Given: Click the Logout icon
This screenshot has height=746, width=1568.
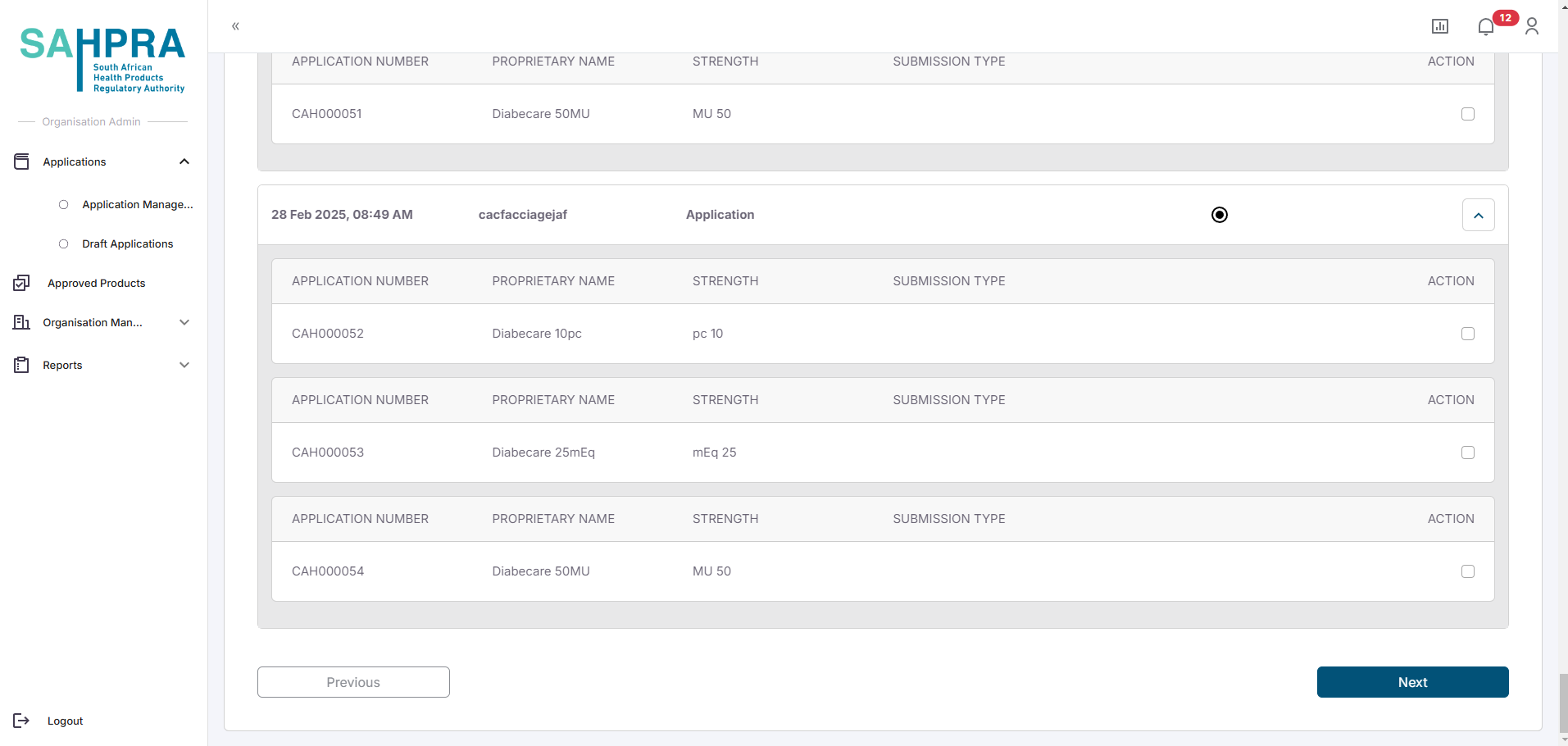Looking at the screenshot, I should [21, 721].
